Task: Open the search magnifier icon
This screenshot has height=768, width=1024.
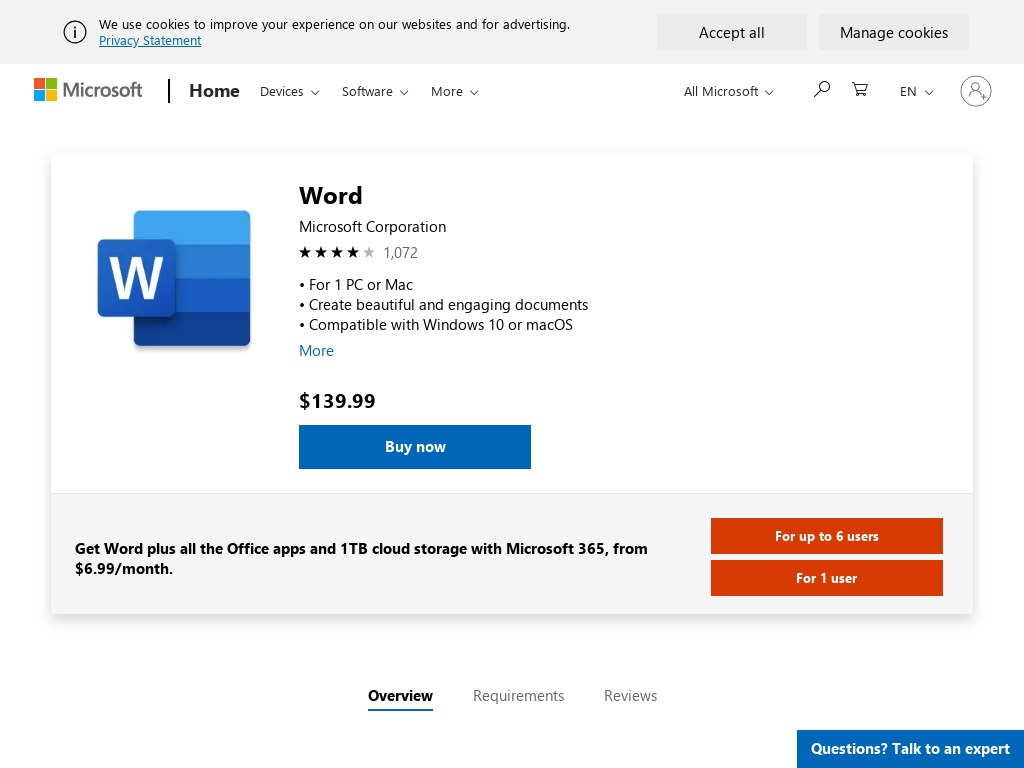Action: pos(822,89)
